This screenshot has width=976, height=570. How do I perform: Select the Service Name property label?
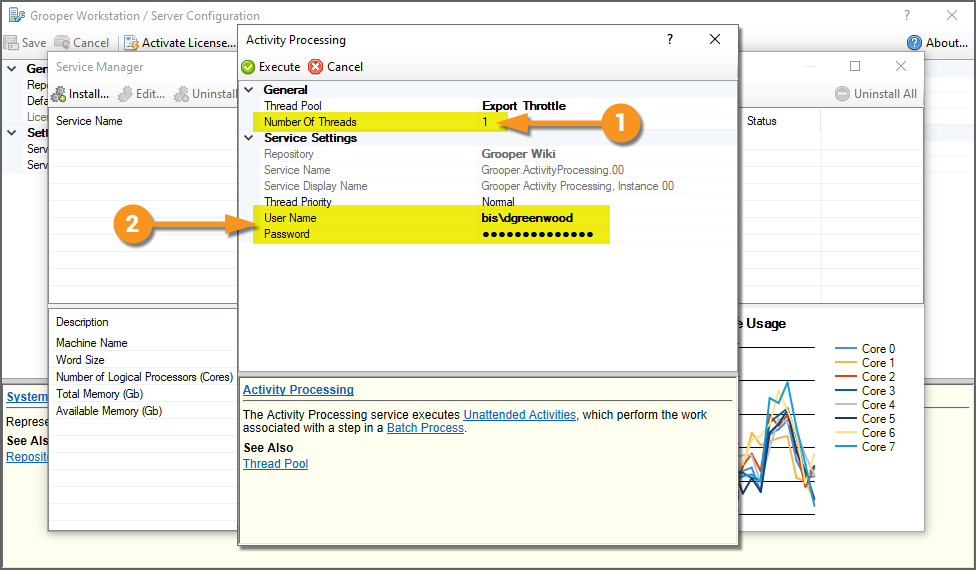pos(297,170)
